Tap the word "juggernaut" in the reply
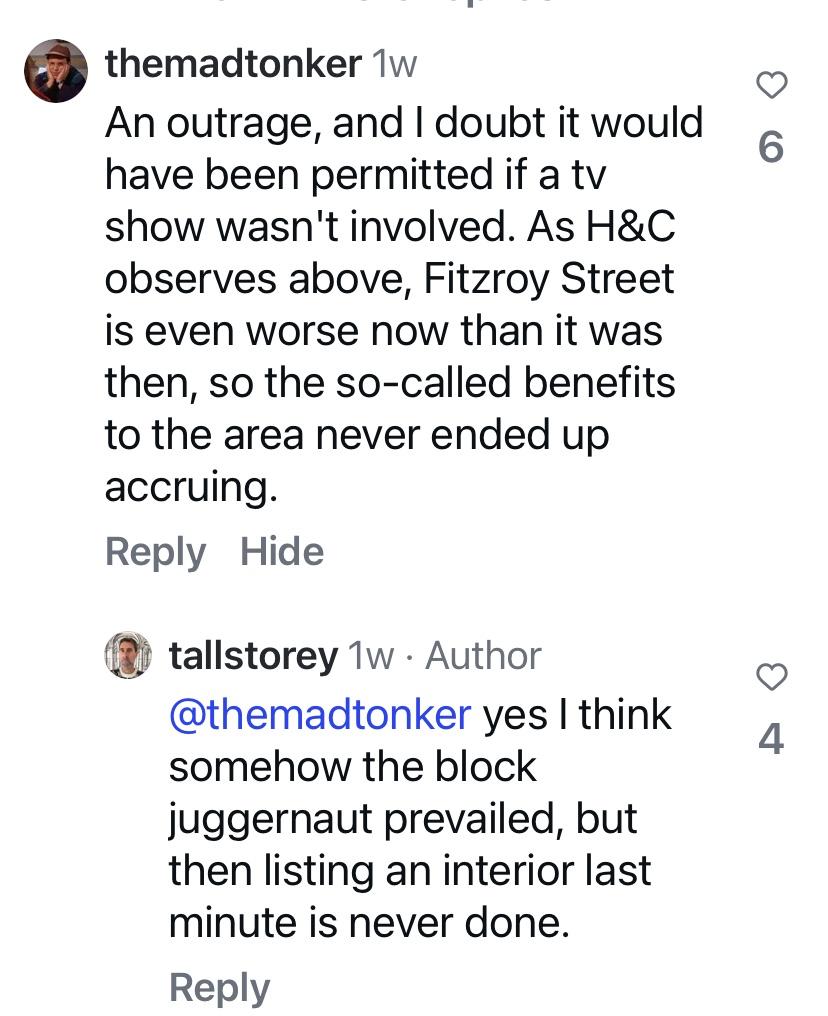This screenshot has width=828, height=1016. (276, 819)
